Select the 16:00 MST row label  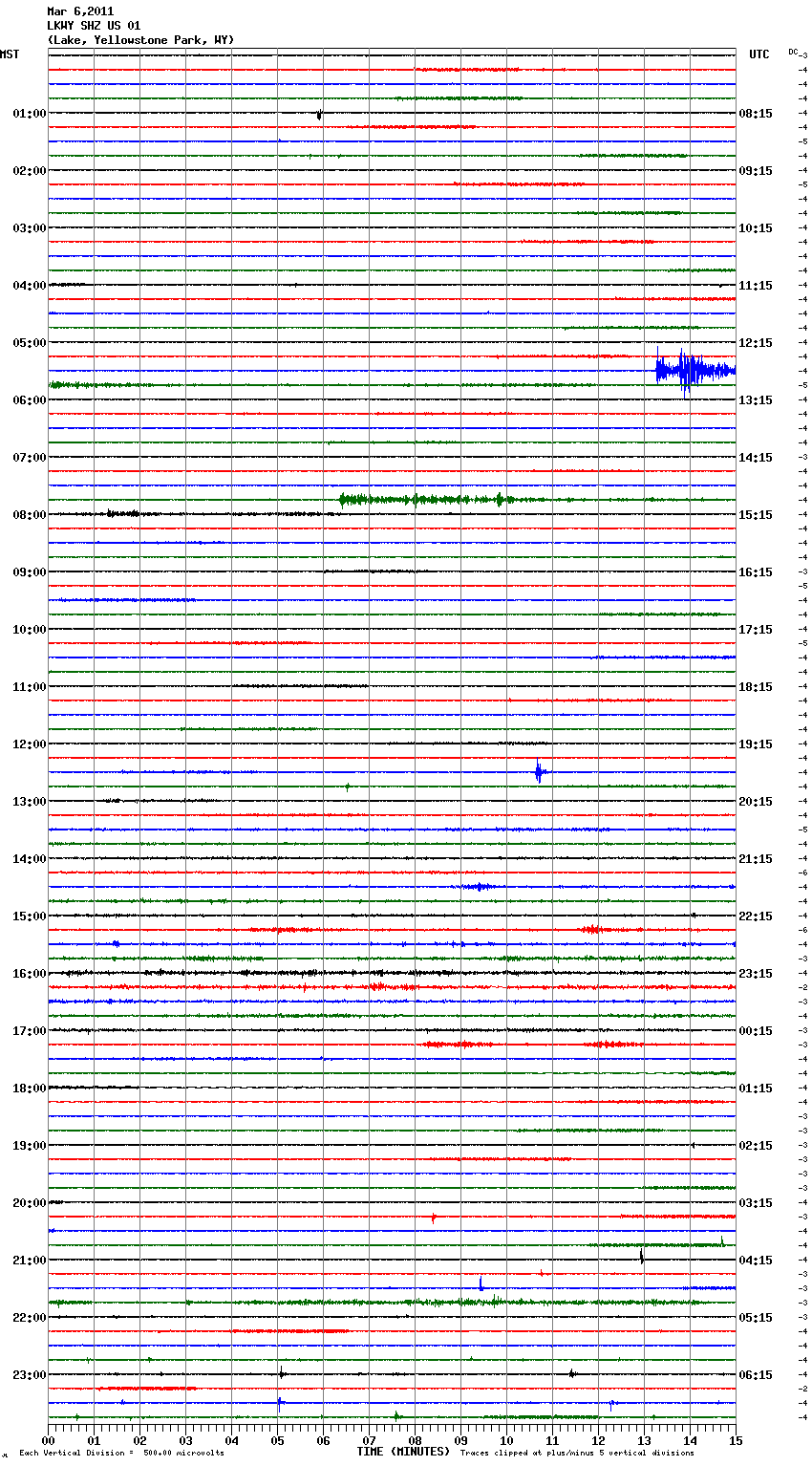(30, 974)
